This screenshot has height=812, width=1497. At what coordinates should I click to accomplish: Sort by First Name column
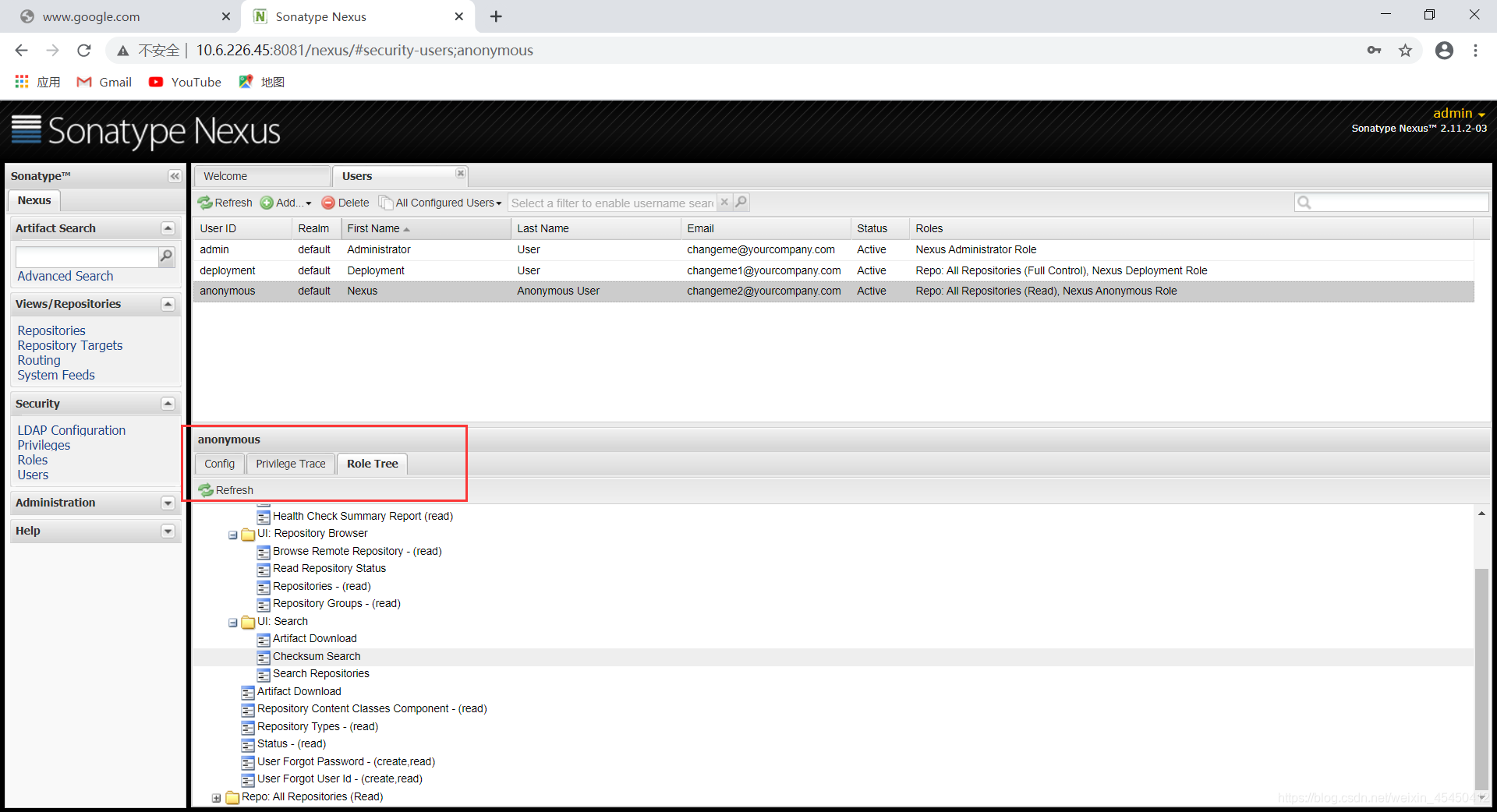pos(426,228)
